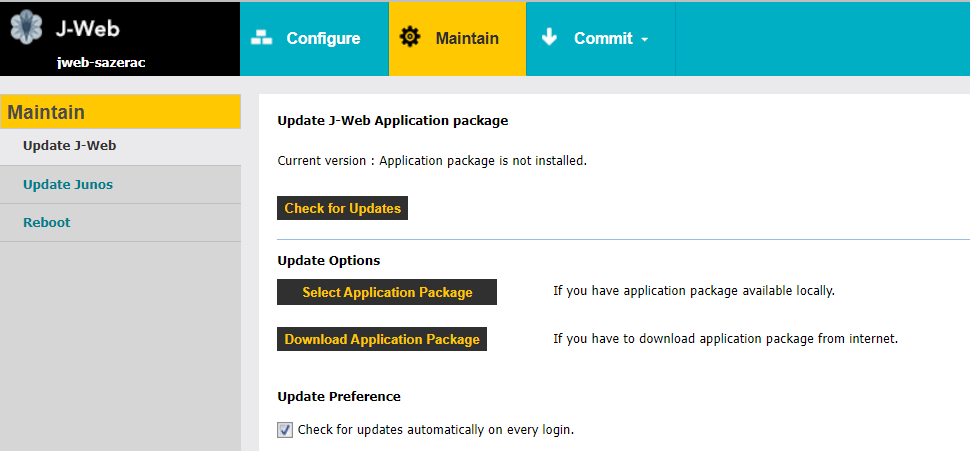Click the Current version status text
The image size is (970, 451).
coord(431,160)
